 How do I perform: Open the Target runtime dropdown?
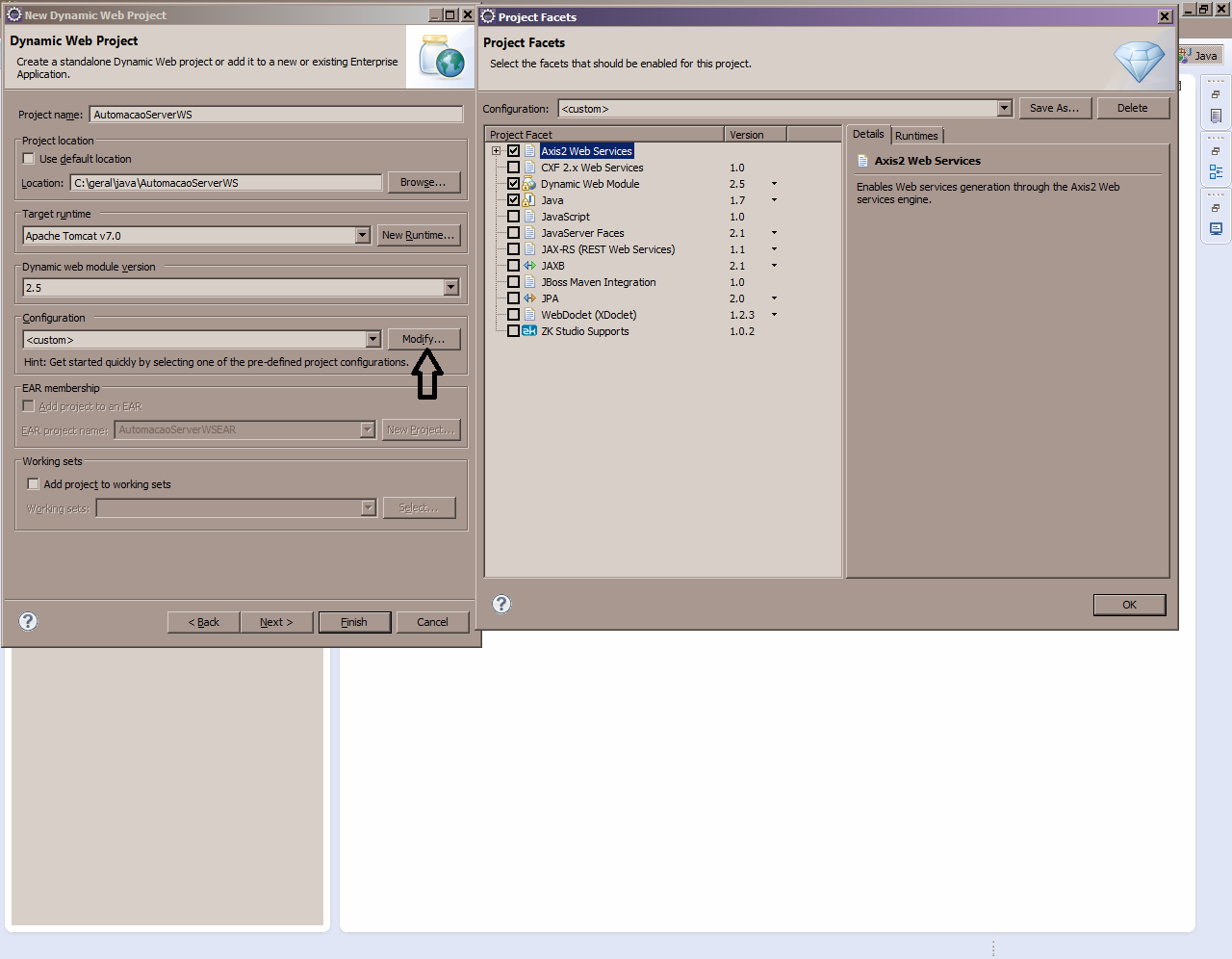(x=362, y=235)
